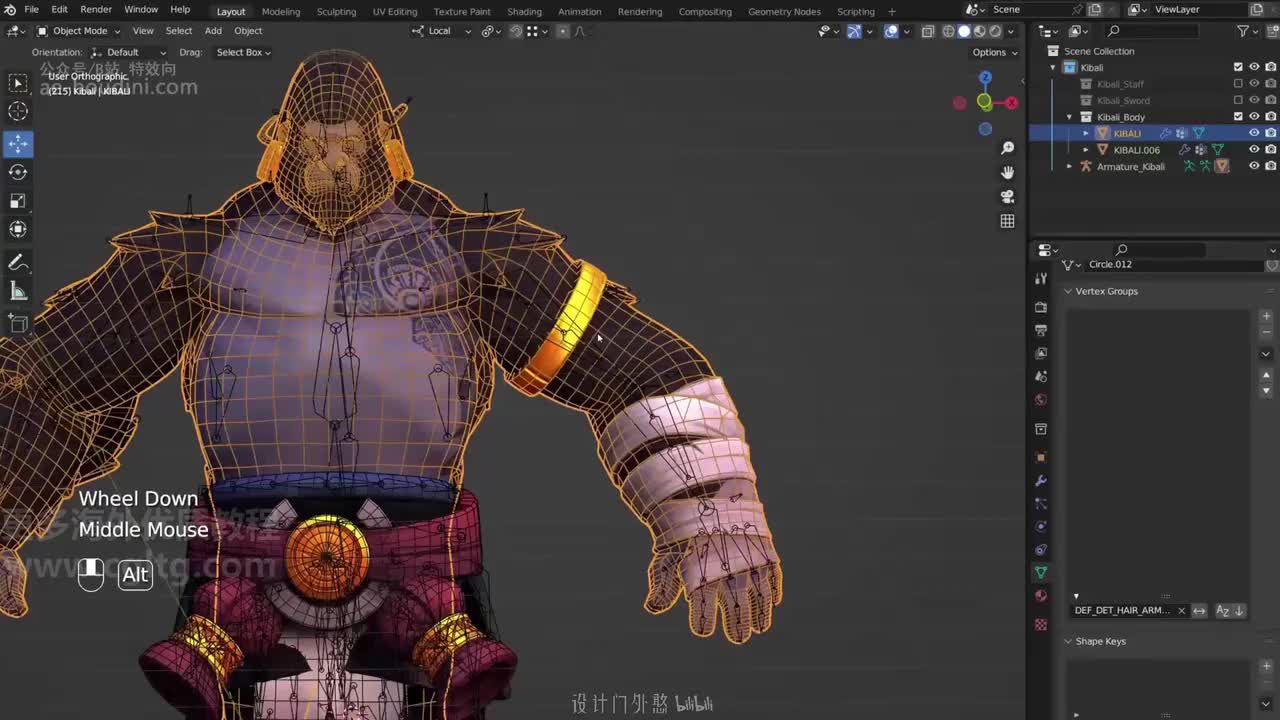The image size is (1280, 720).
Task: Hide Armature_Kibali in the viewport
Action: click(x=1254, y=166)
